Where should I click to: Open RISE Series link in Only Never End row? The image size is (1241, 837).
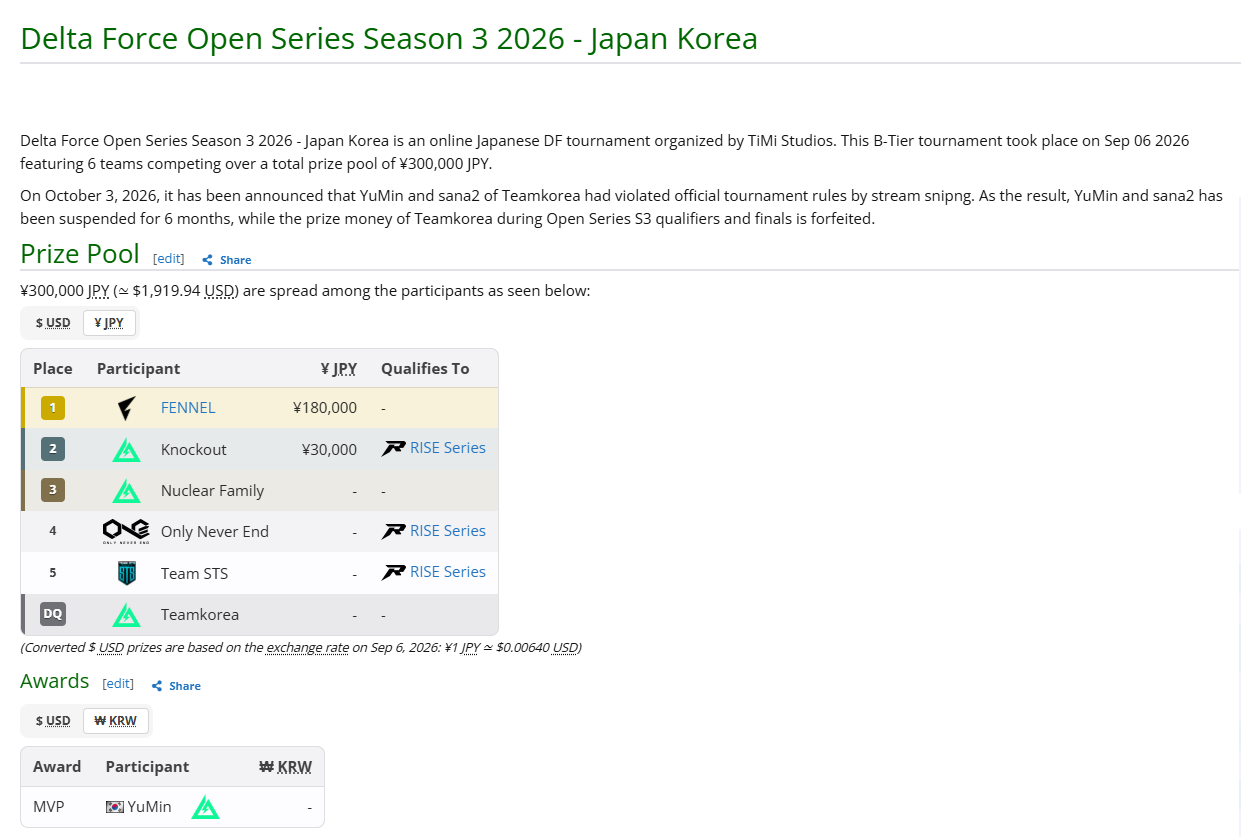[448, 531]
